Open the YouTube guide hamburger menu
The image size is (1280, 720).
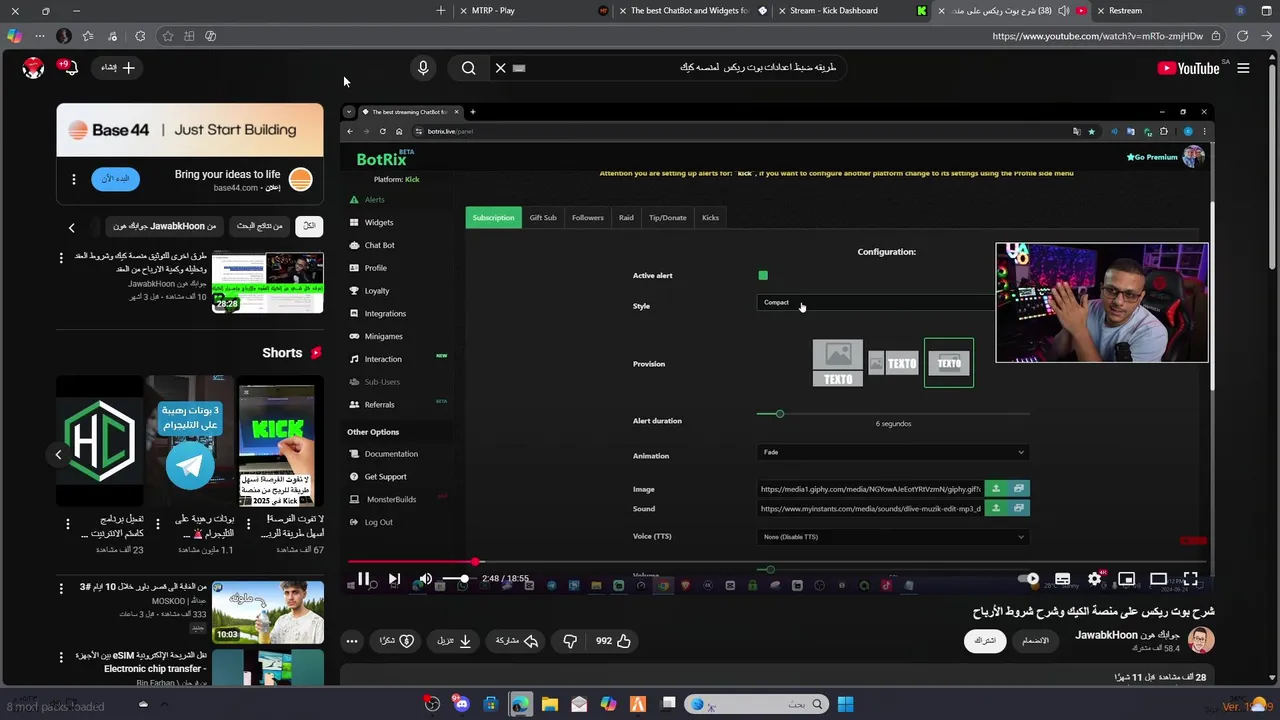1243,68
